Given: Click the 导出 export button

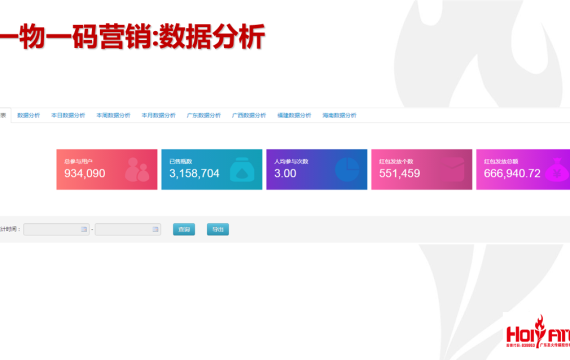Looking at the screenshot, I should 218,229.
